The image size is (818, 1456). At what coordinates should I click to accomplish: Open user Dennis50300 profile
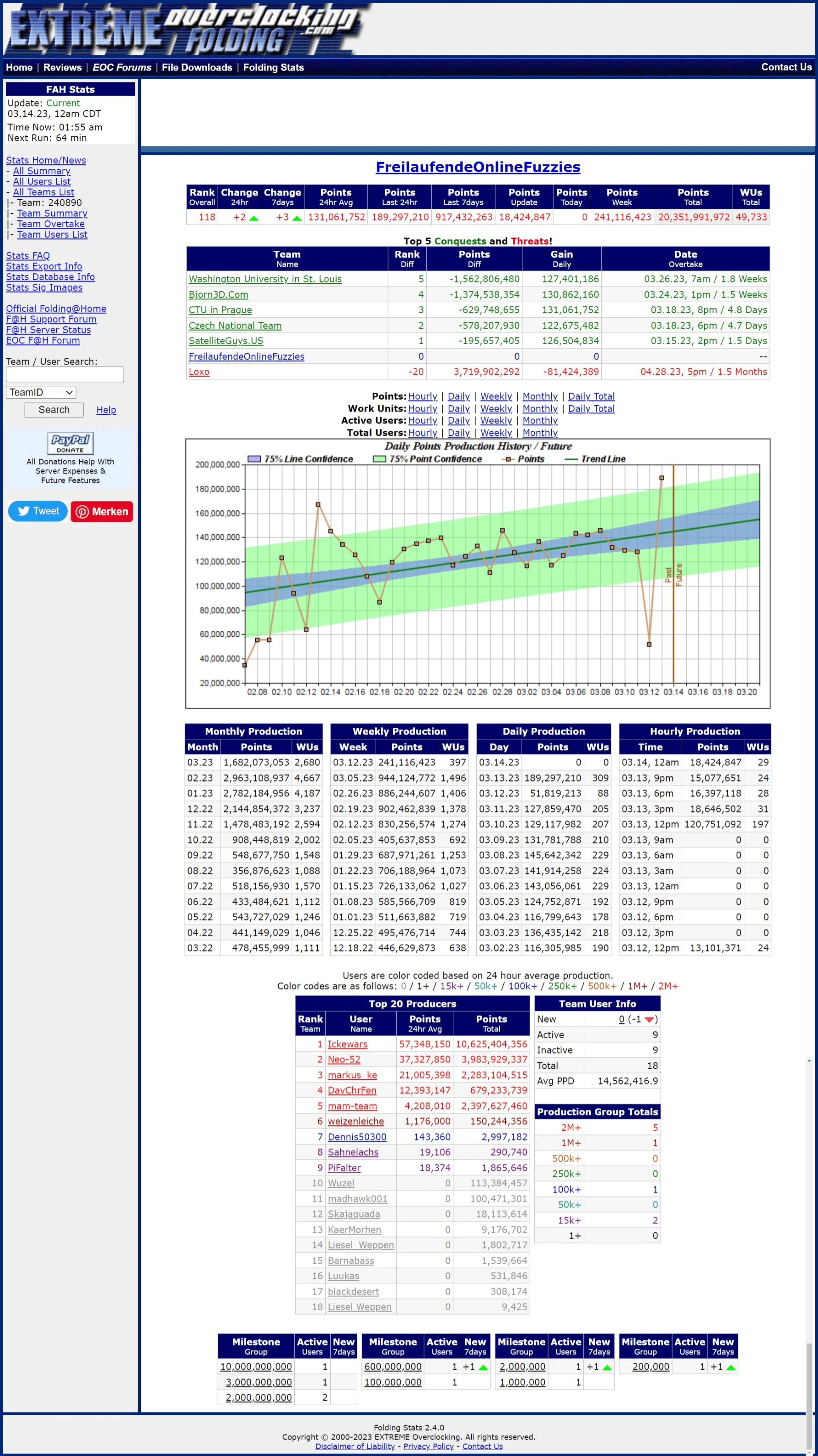click(357, 1137)
